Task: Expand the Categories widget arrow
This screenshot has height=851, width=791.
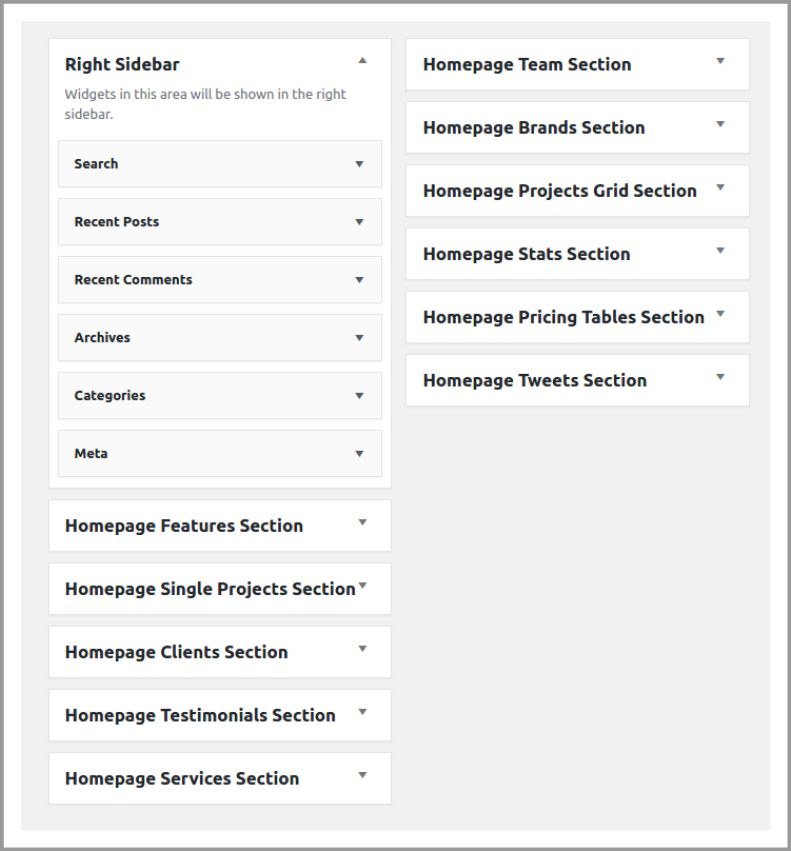Action: [x=359, y=396]
